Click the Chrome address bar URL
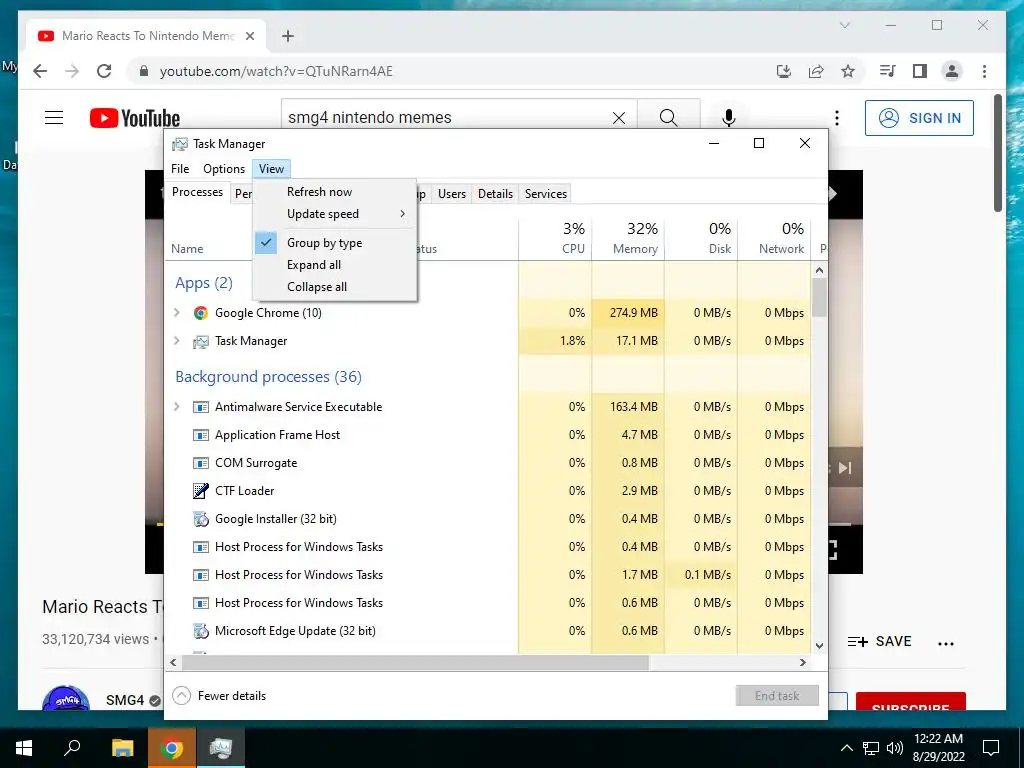 pos(276,71)
